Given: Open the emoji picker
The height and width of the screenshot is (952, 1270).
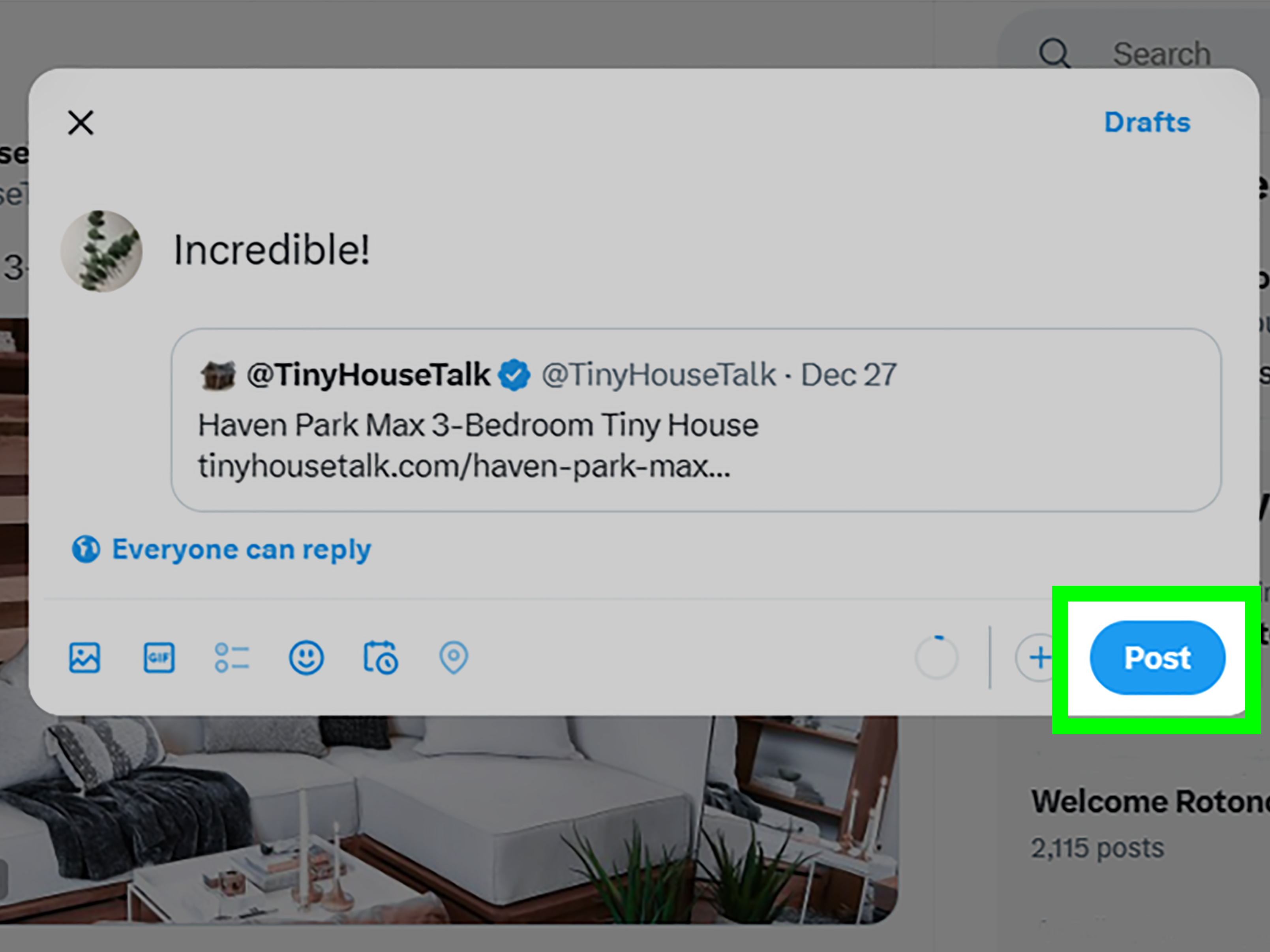Looking at the screenshot, I should [x=306, y=658].
